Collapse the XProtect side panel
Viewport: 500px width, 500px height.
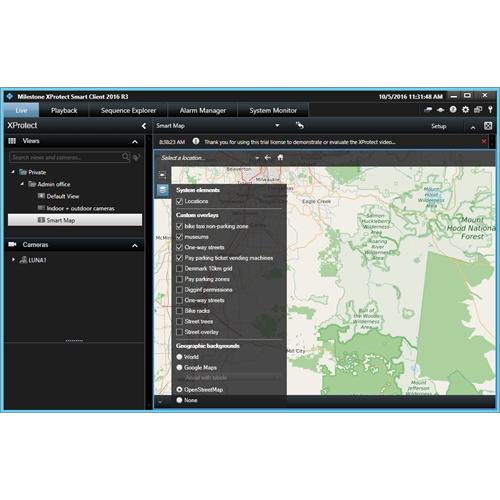pos(144,126)
